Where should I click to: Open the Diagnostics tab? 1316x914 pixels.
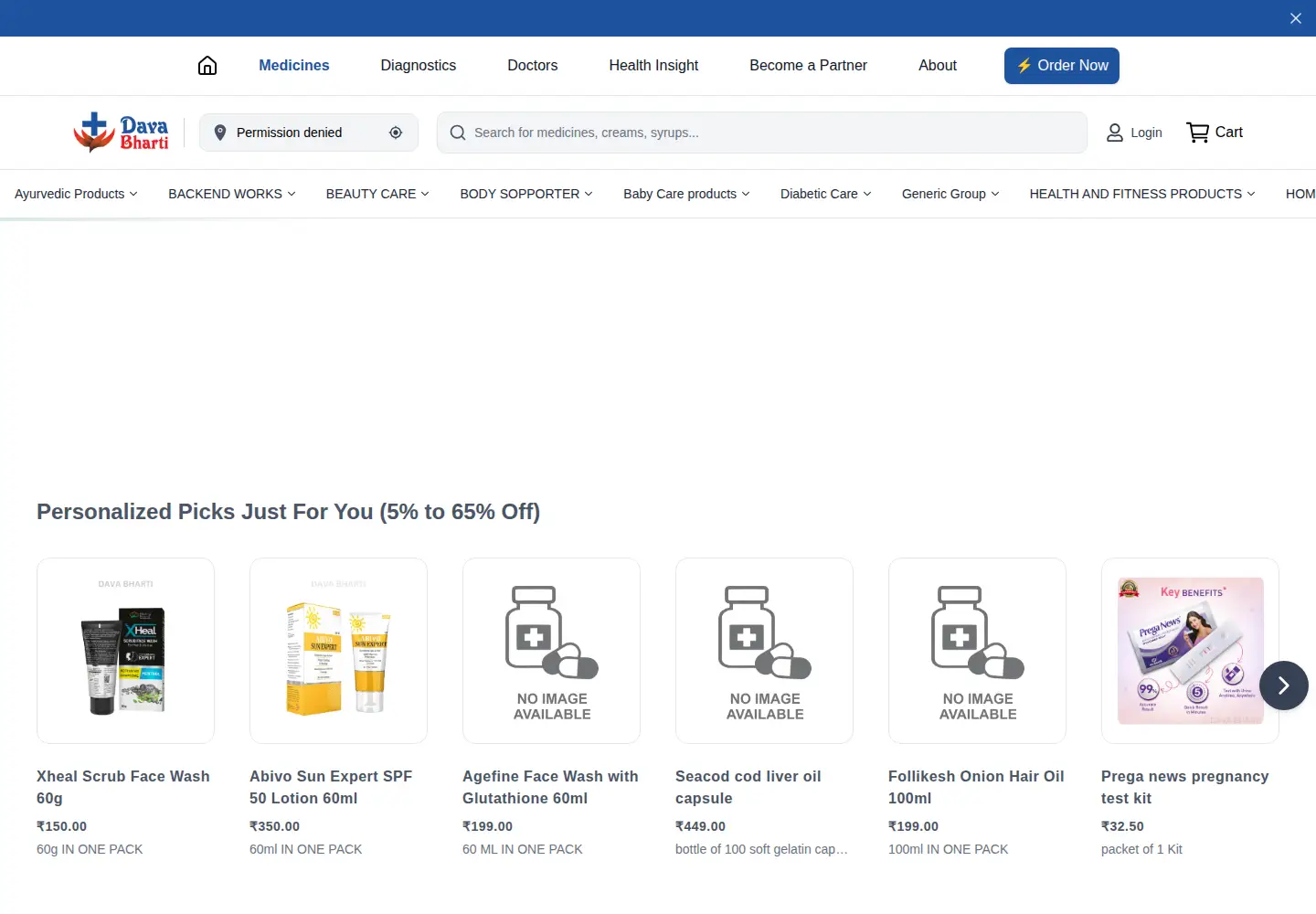[419, 66]
